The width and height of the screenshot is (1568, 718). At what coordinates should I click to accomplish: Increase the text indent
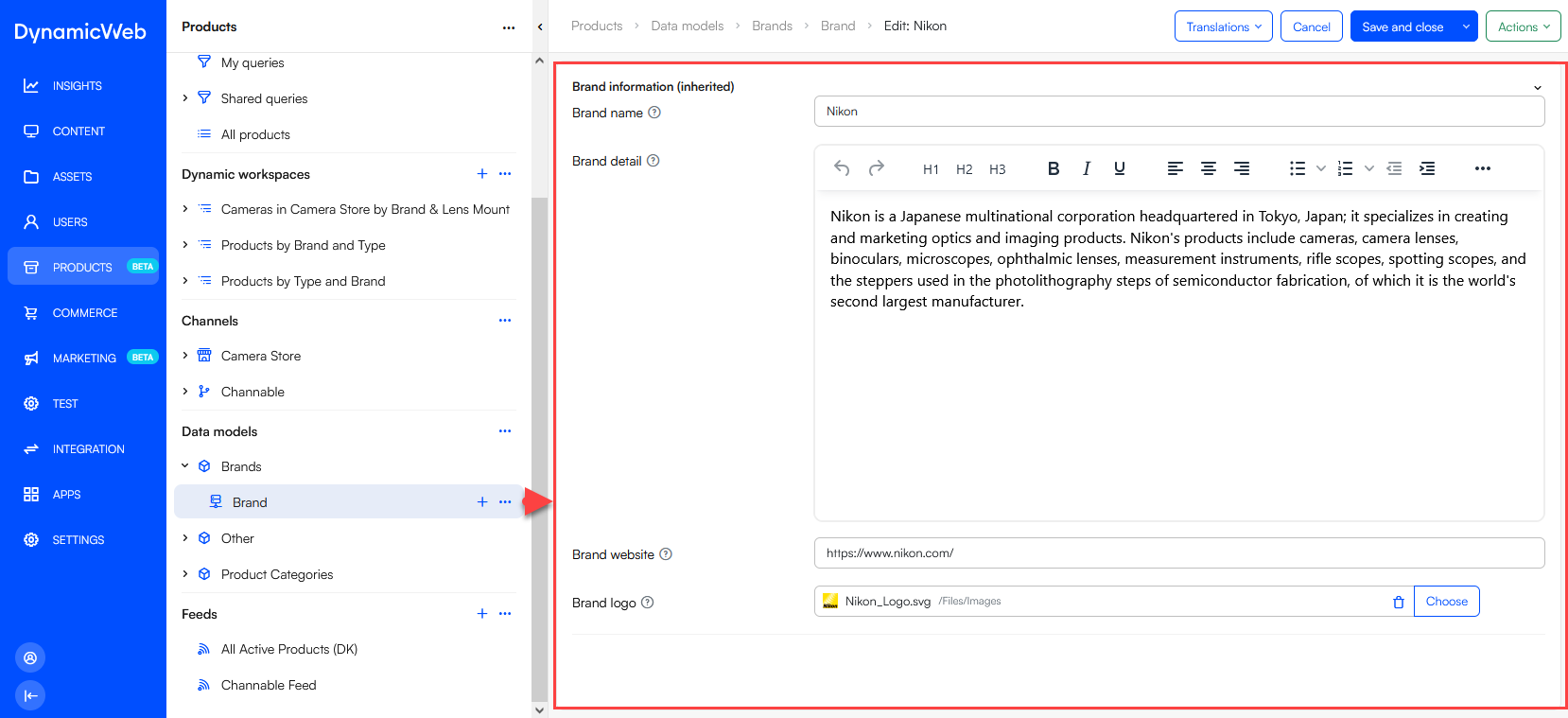tap(1427, 168)
